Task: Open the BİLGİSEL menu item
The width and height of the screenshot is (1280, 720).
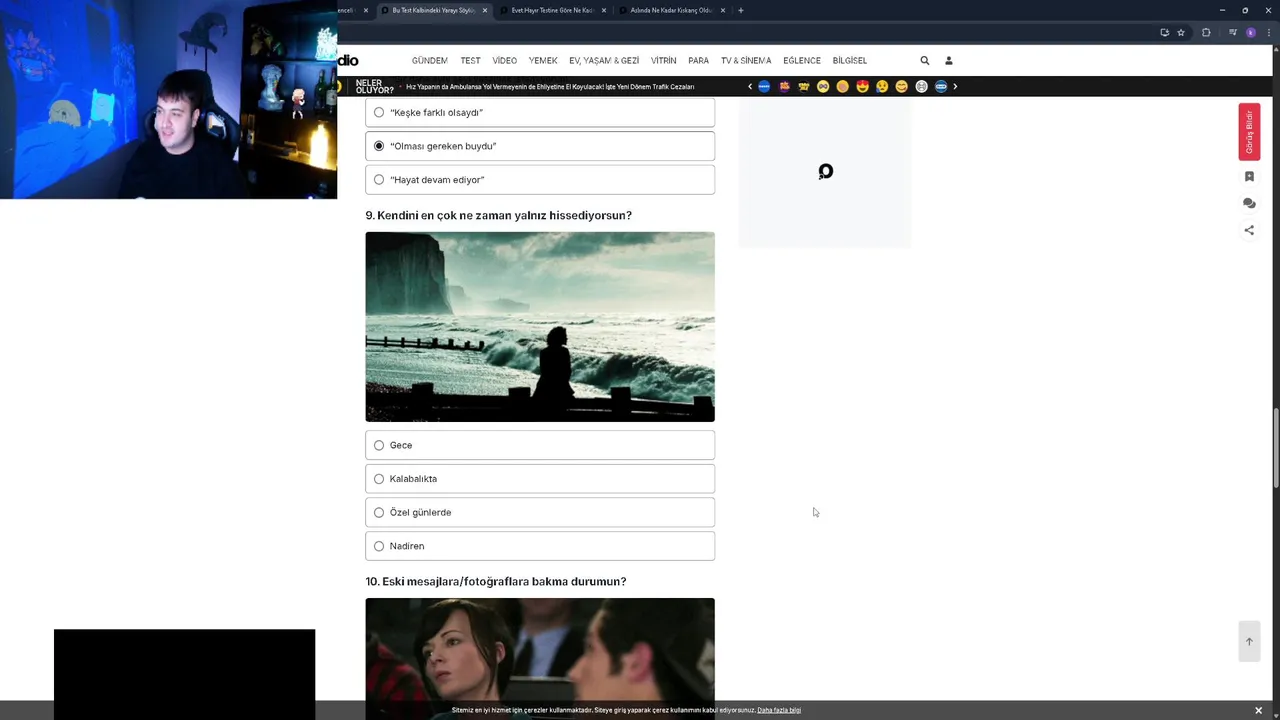Action: click(850, 61)
